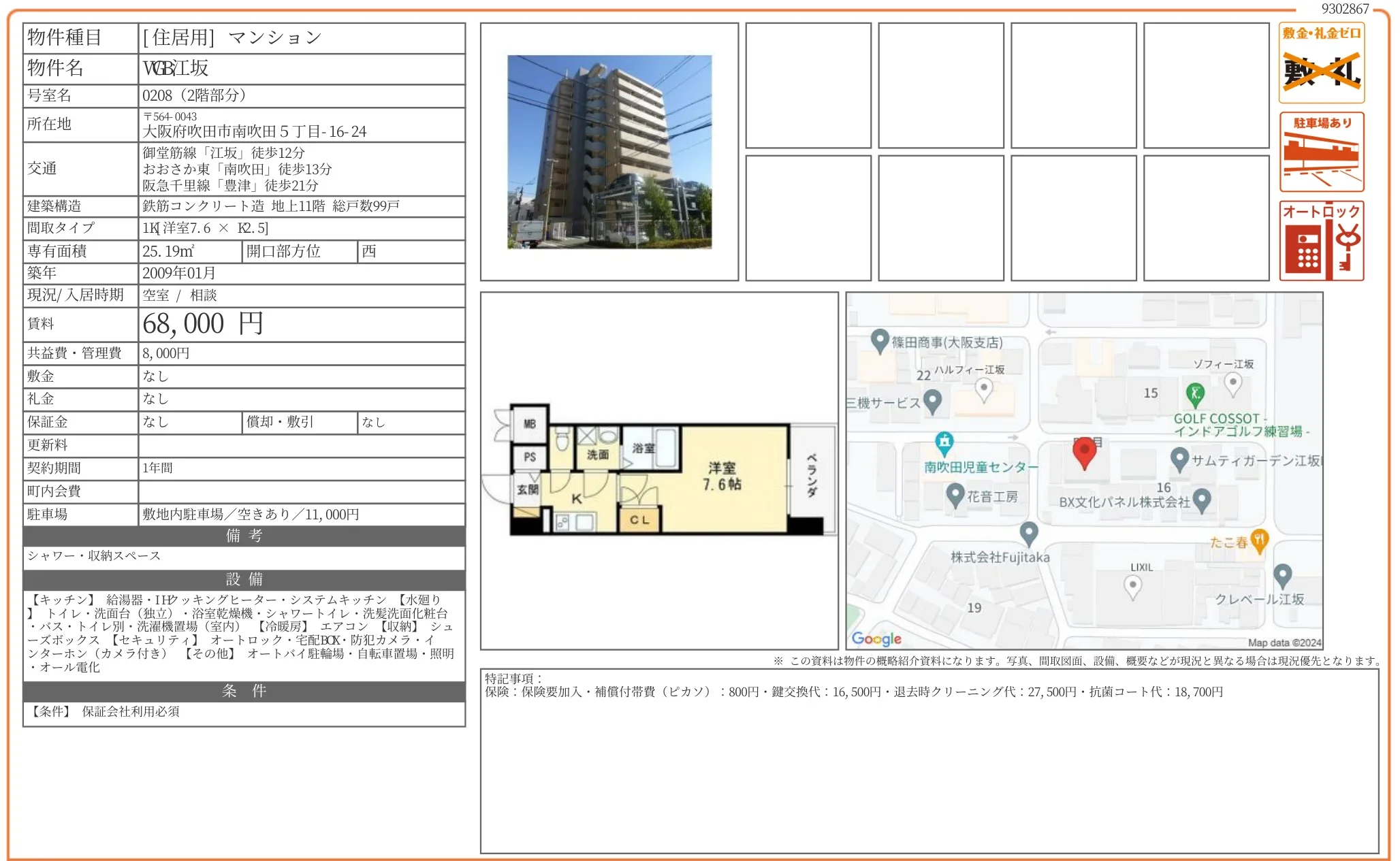
Task: Click the 契約期間 value 1年間
Action: pos(157,468)
